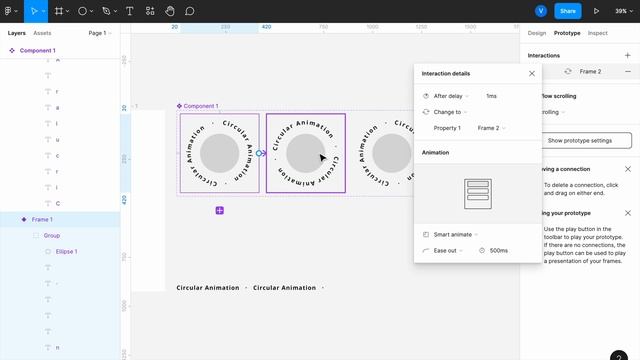The height and width of the screenshot is (360, 640).
Task: Open the Ease out easing dropdown
Action: click(448, 251)
